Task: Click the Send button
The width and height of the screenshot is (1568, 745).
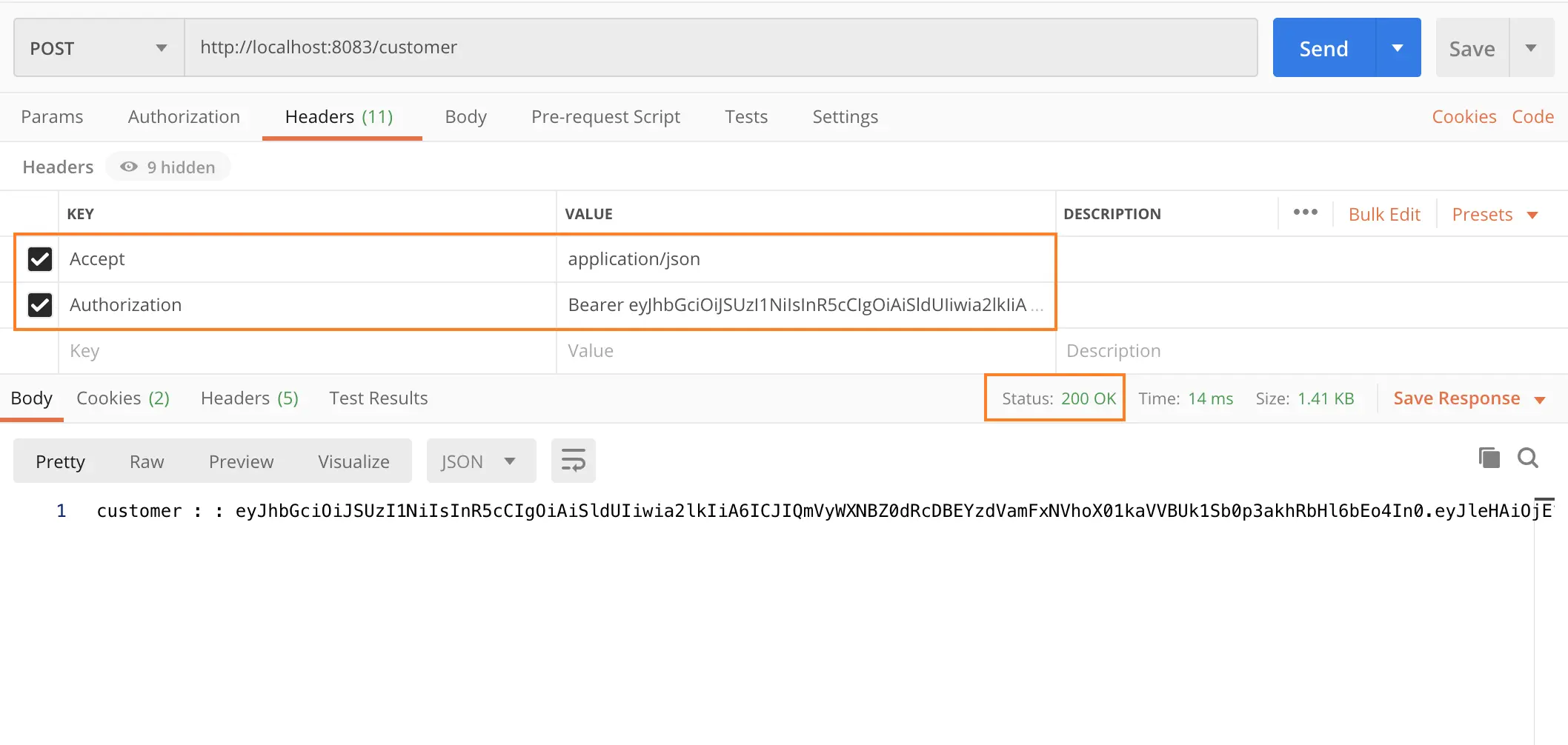Action: 1323,47
